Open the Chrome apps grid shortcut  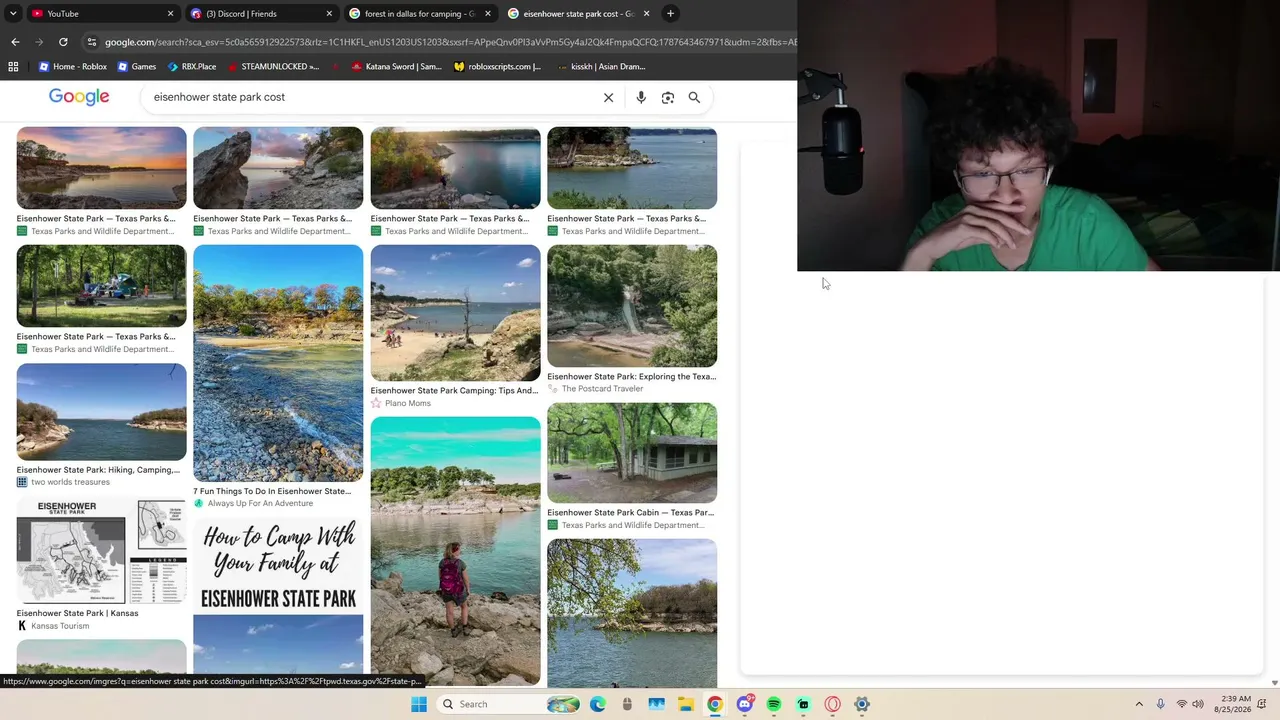[x=13, y=67]
